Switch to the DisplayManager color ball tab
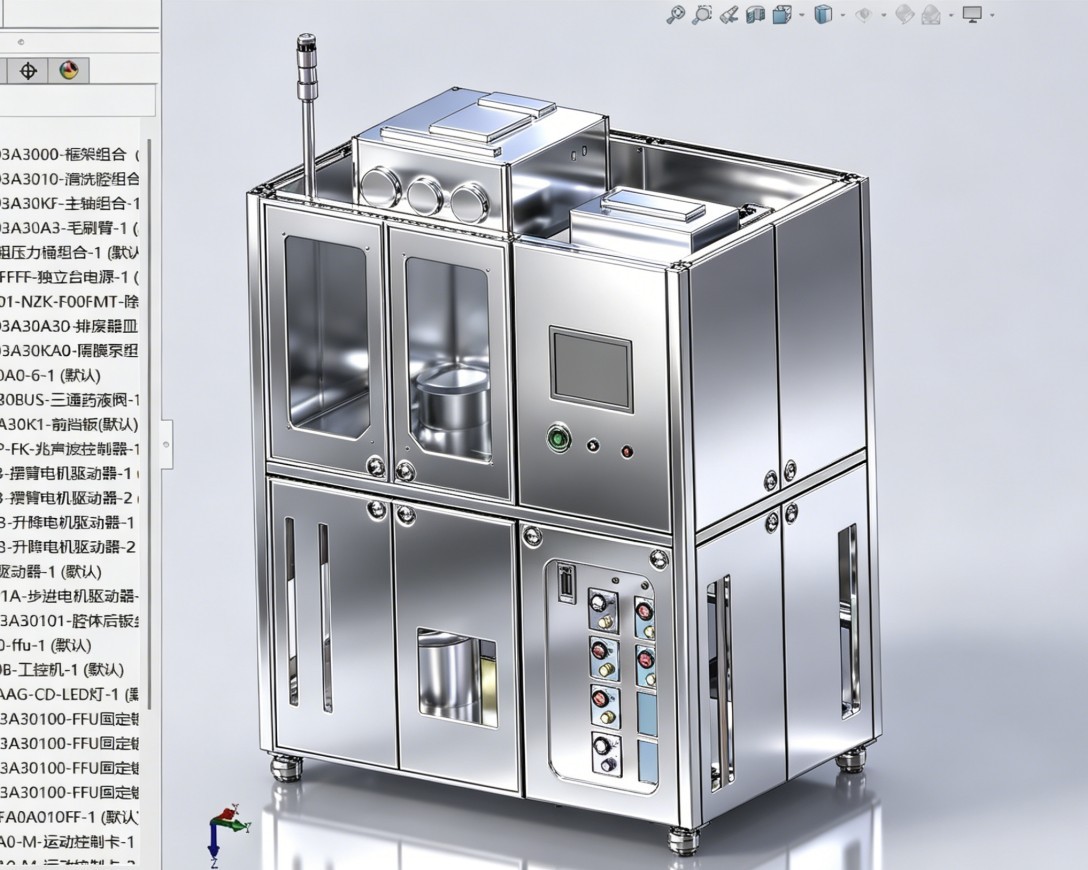1088x870 pixels. tap(69, 71)
